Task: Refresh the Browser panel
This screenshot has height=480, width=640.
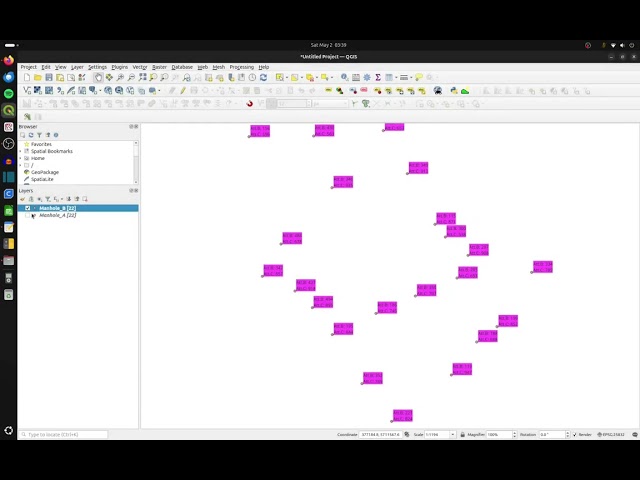Action: [31, 135]
